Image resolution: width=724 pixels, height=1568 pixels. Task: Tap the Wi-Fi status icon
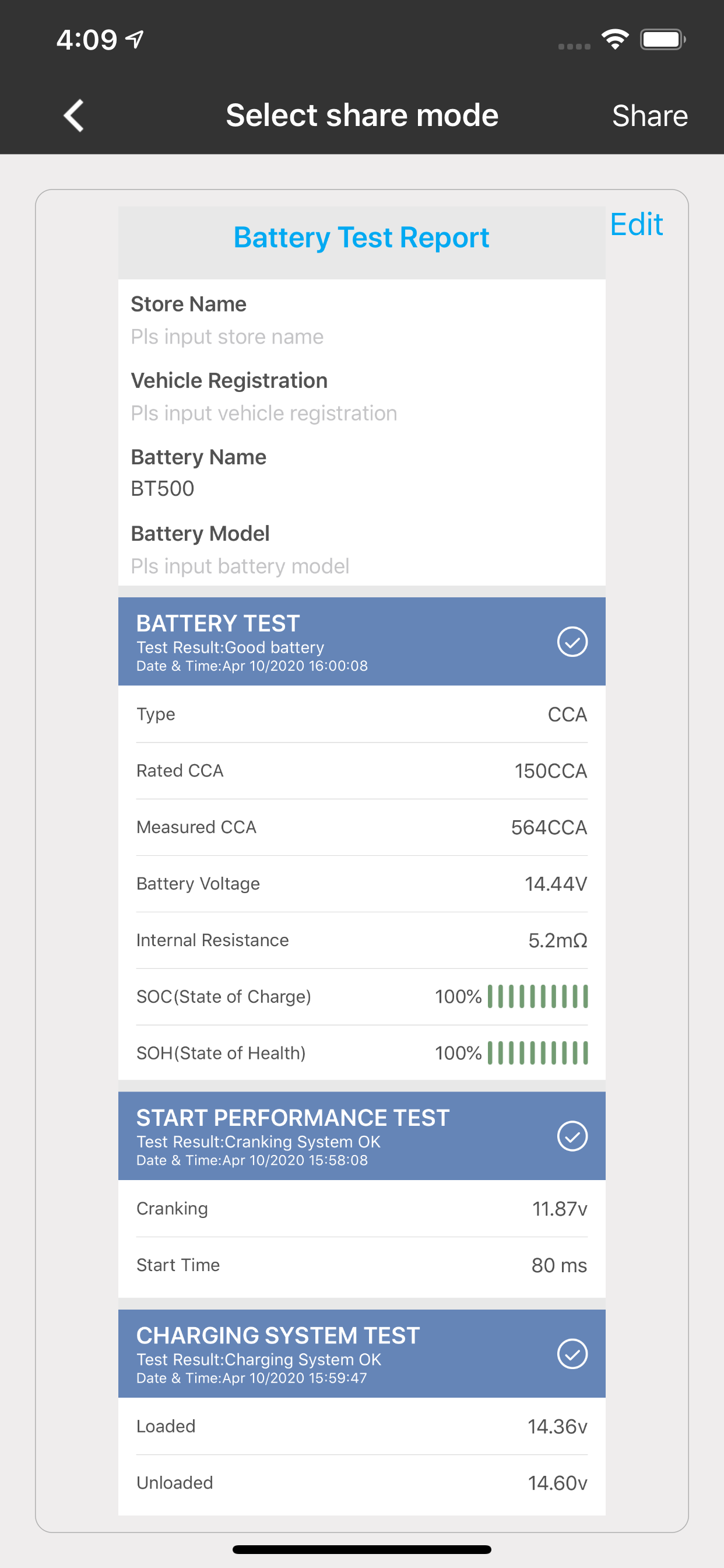click(615, 40)
